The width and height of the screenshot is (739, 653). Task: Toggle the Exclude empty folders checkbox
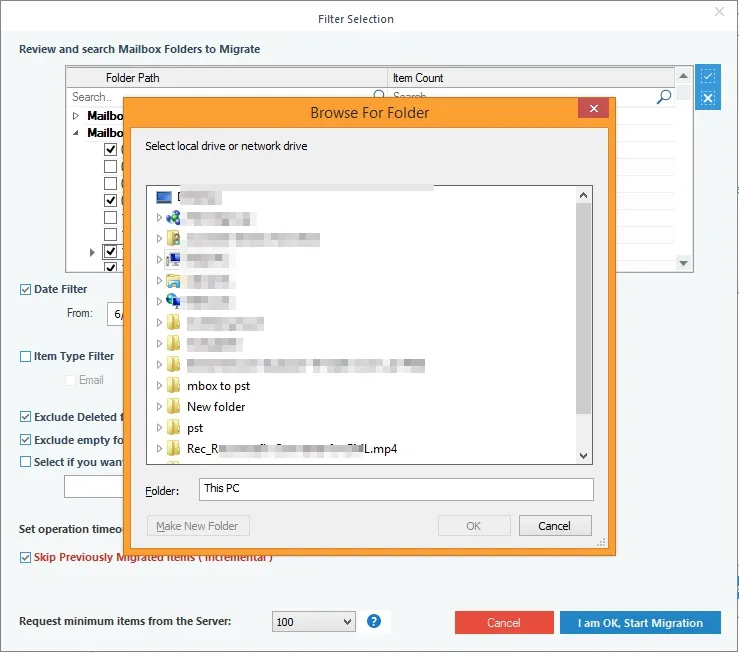coord(25,440)
